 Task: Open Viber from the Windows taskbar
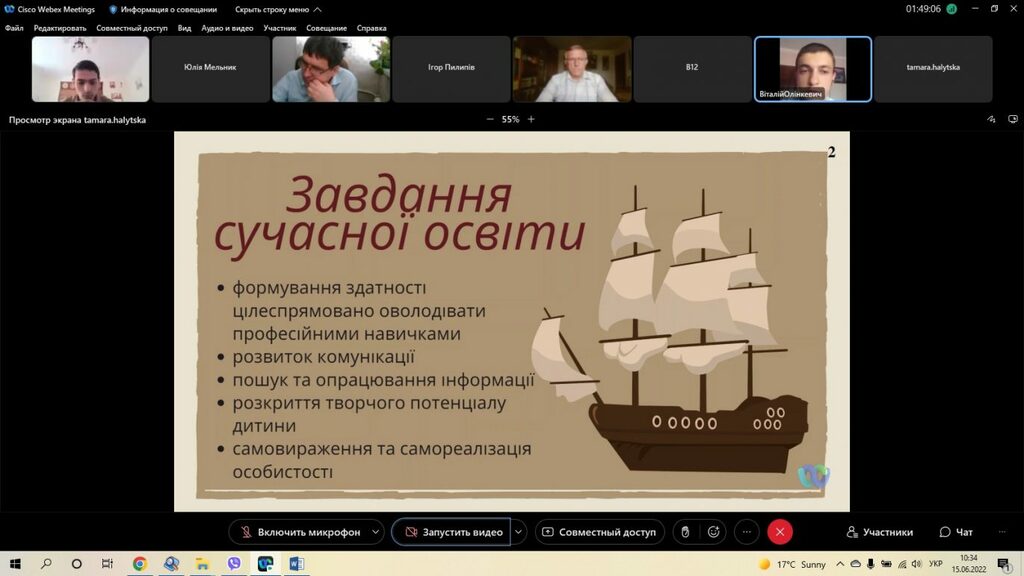pos(234,564)
